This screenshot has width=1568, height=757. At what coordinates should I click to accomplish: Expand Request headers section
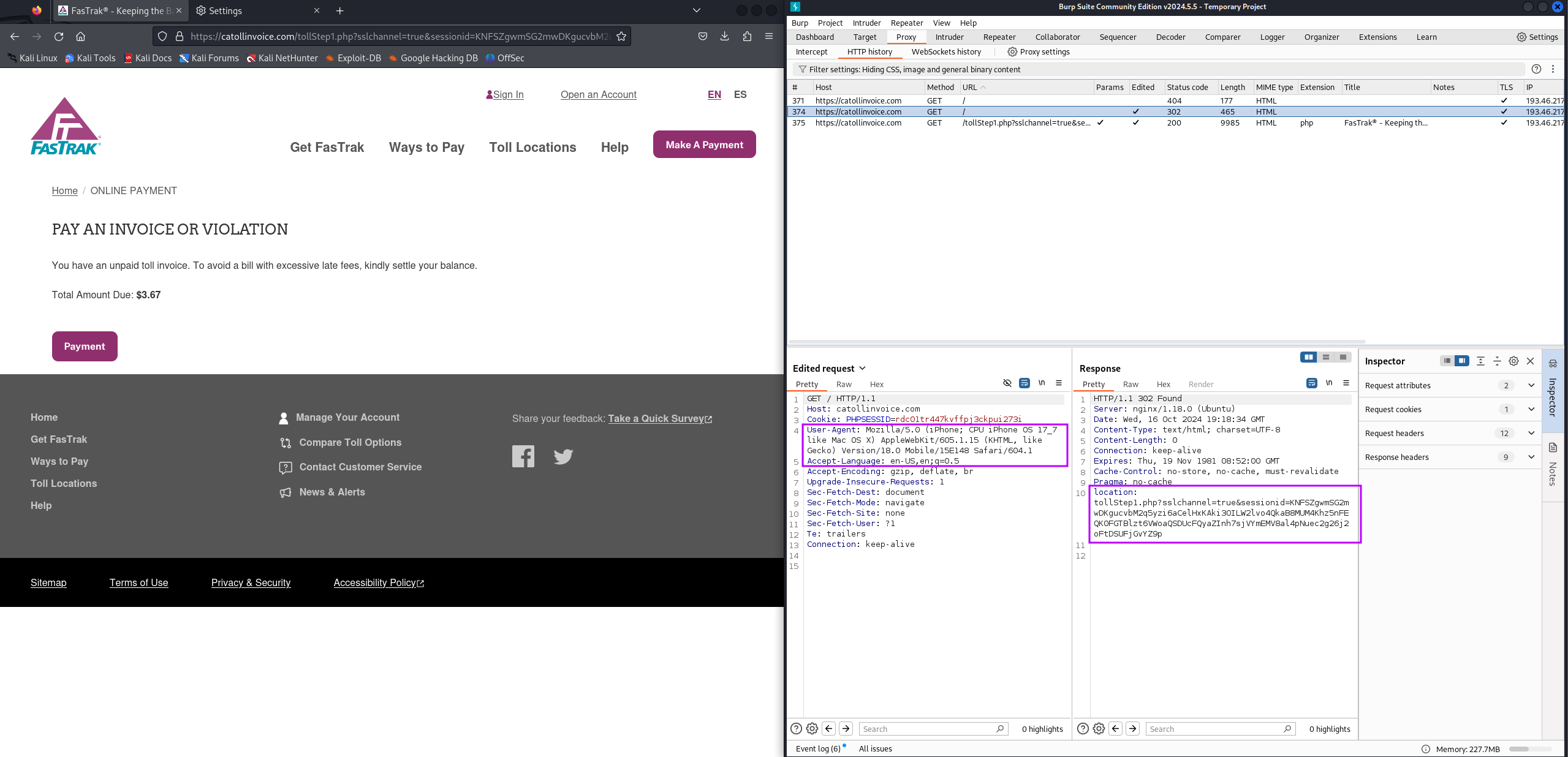1531,433
